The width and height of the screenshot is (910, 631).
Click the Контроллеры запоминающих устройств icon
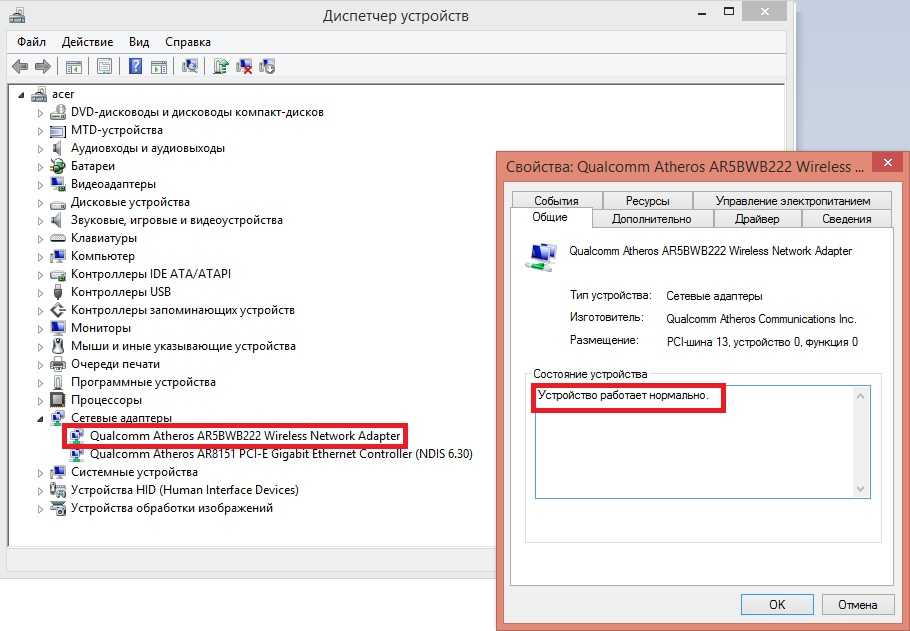click(57, 310)
